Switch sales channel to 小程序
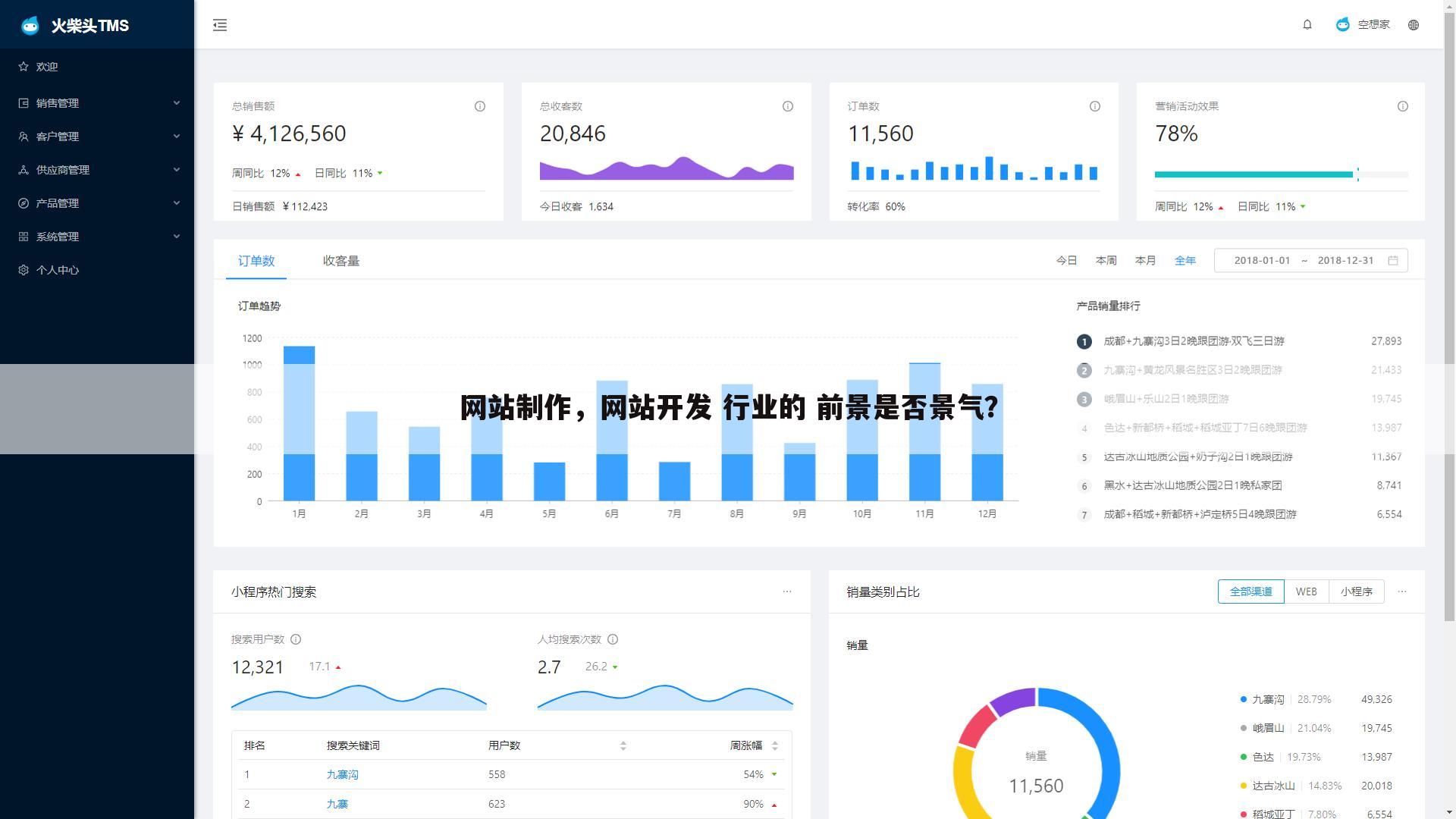The image size is (1456, 819). tap(1357, 591)
